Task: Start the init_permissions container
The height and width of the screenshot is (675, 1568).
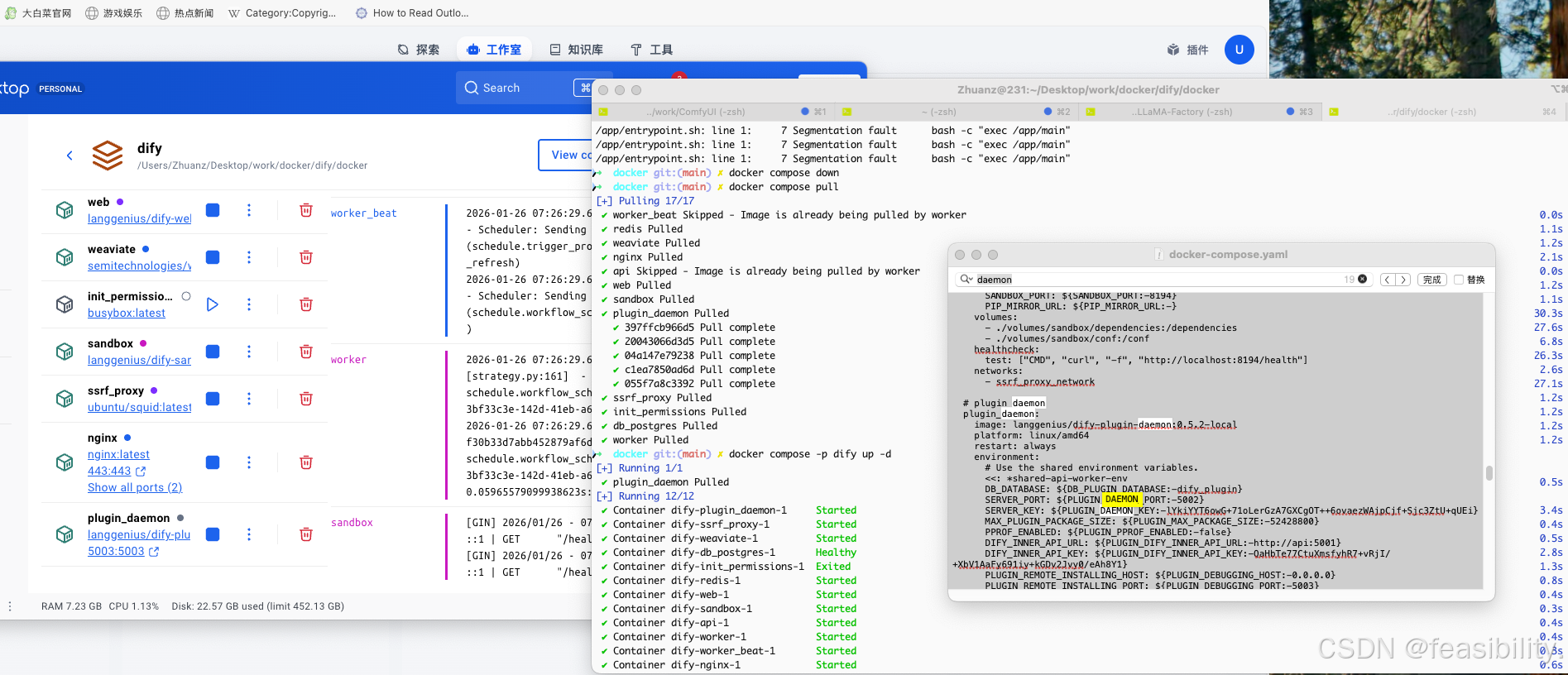Action: 213,304
